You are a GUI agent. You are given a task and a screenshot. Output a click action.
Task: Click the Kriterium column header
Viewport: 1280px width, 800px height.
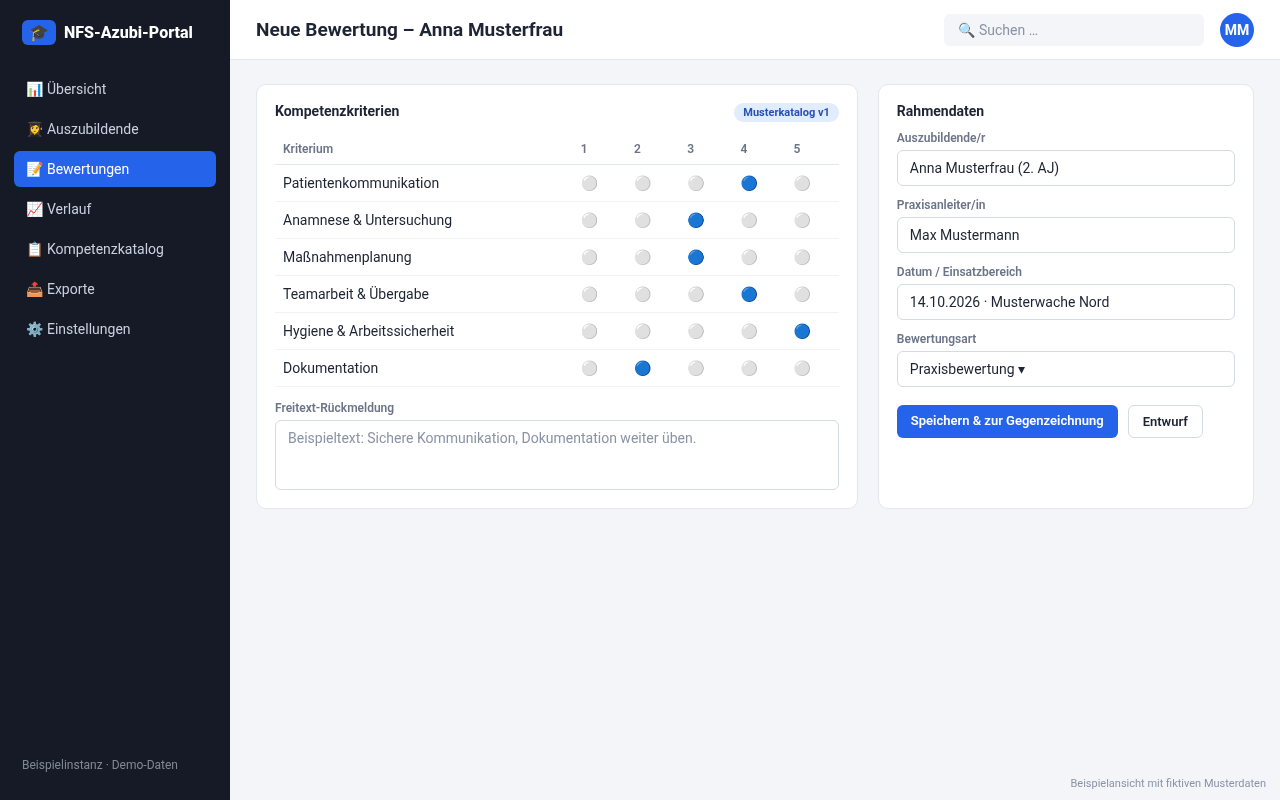coord(308,149)
